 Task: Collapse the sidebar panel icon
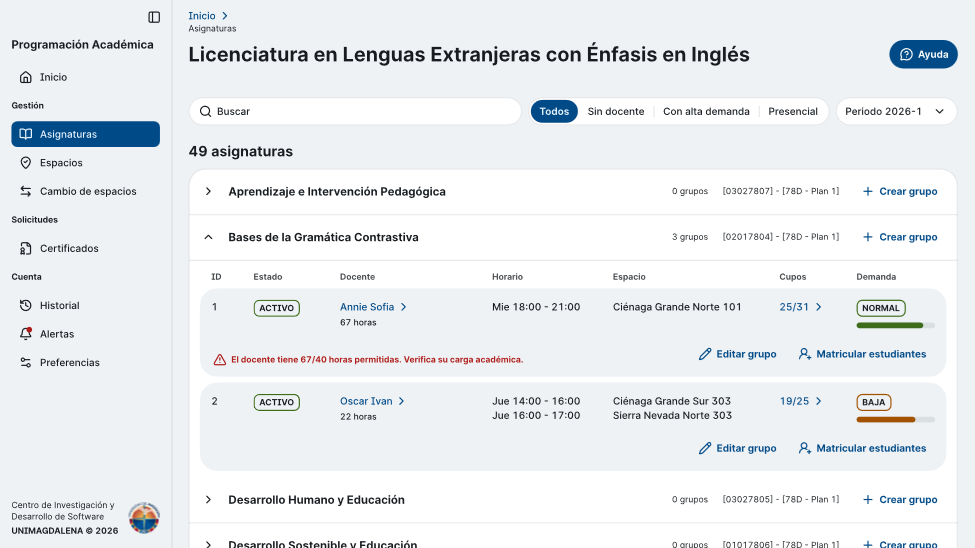(x=154, y=17)
